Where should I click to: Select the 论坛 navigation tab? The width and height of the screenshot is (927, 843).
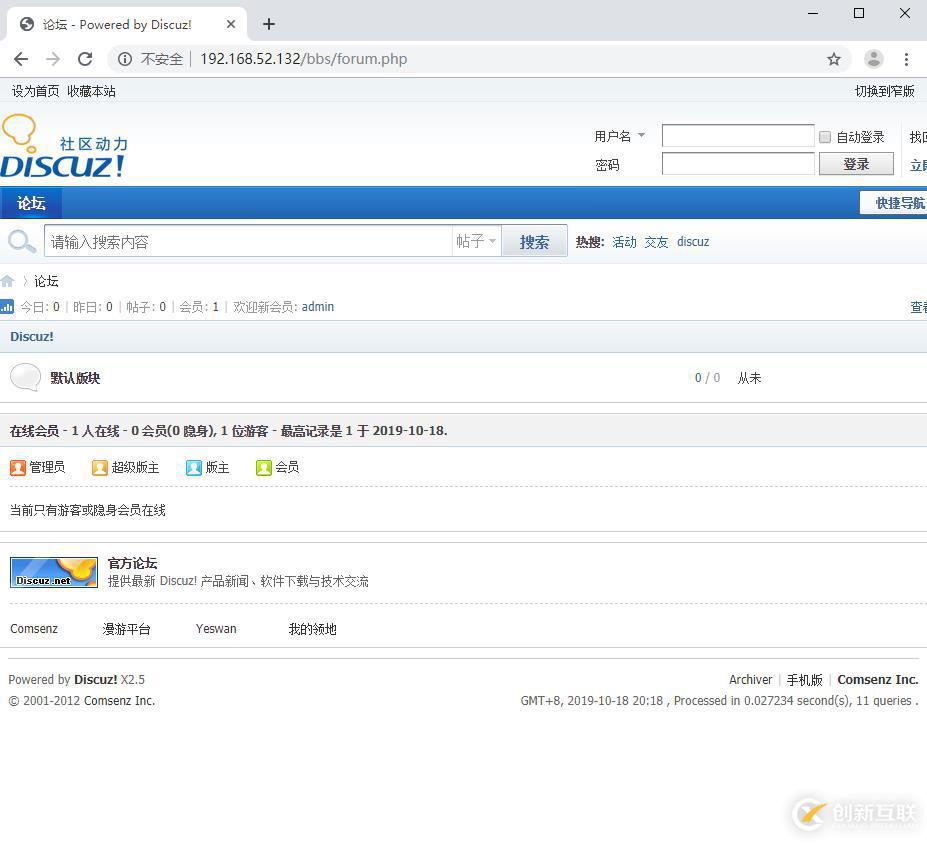tap(31, 203)
